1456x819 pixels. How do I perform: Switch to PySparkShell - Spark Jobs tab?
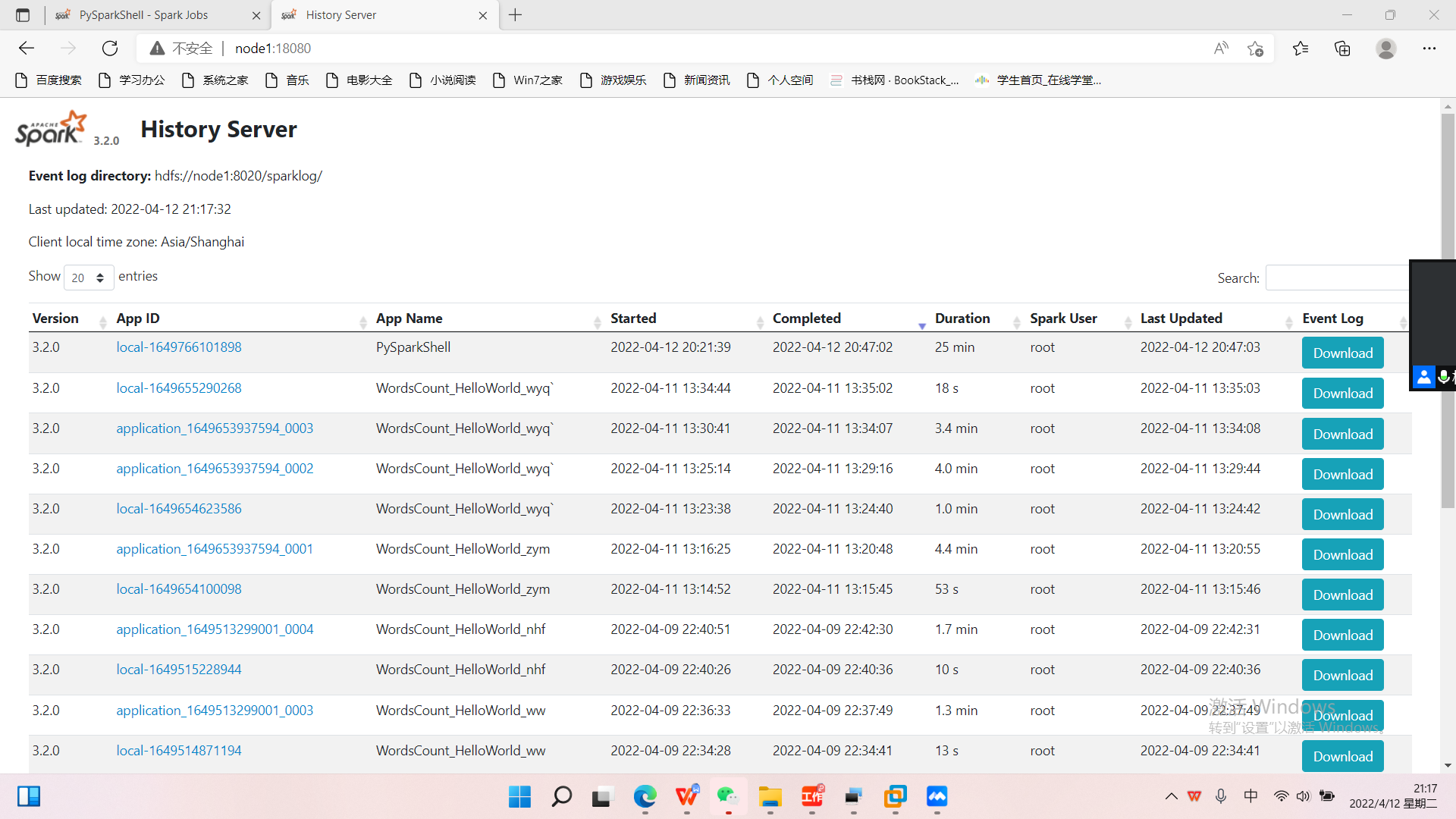(158, 15)
